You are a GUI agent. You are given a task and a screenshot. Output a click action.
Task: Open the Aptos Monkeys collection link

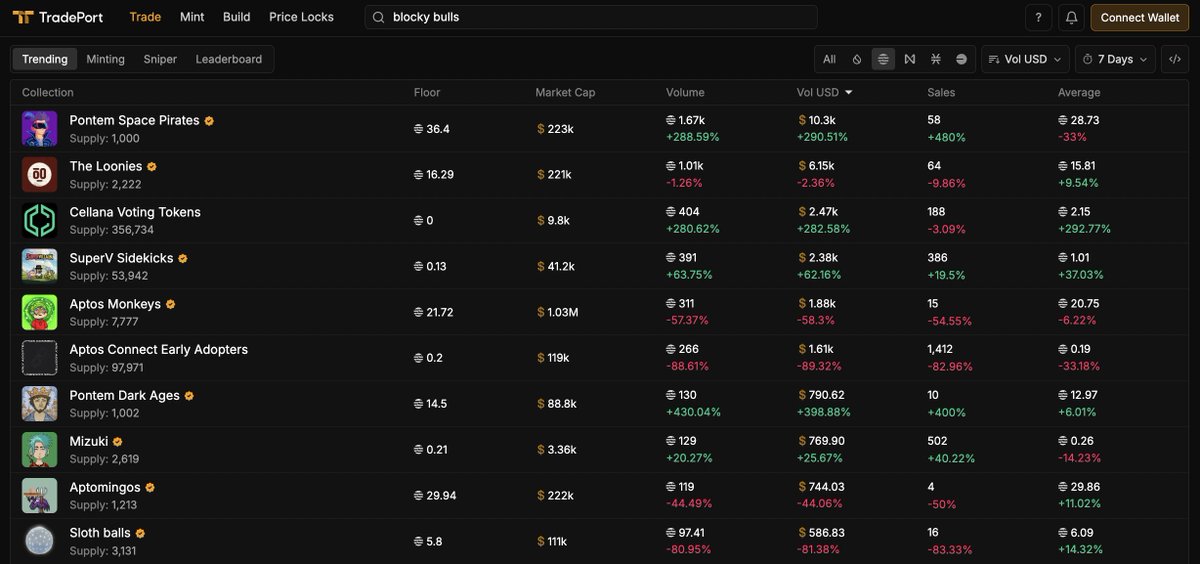click(115, 304)
